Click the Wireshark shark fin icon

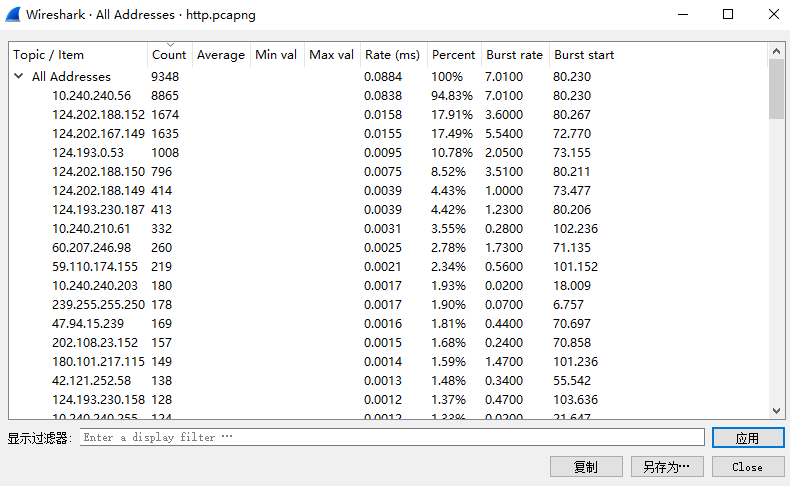click(x=13, y=14)
